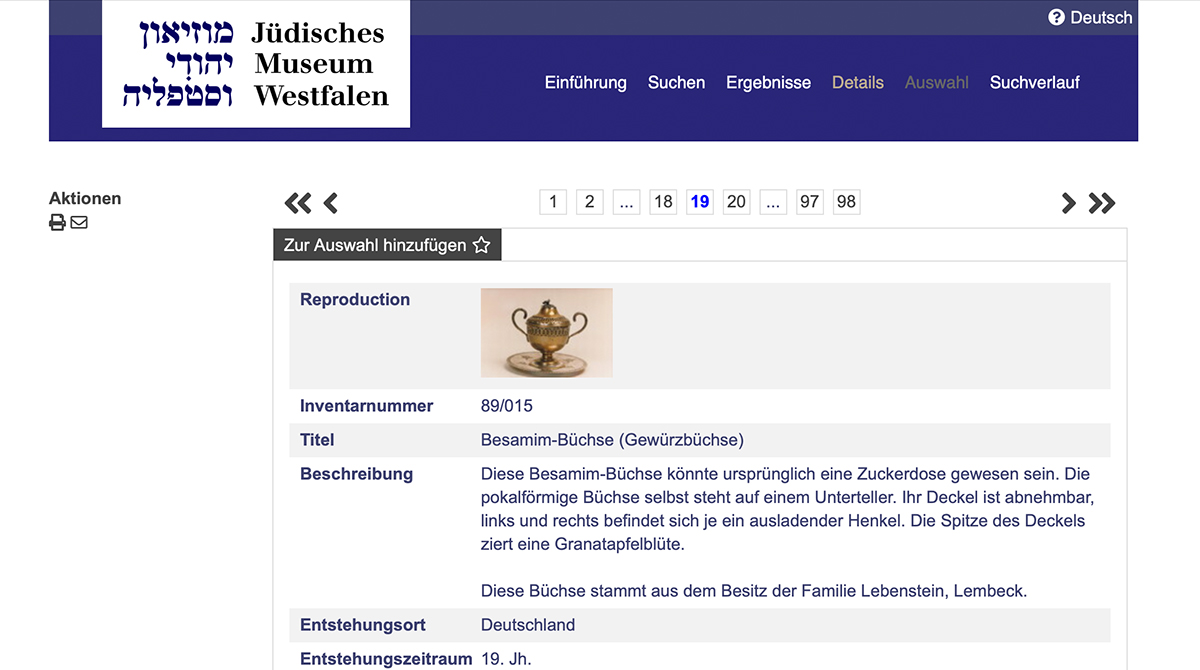Click the help question mark icon
Screen dimensions: 1200x670
point(1056,17)
